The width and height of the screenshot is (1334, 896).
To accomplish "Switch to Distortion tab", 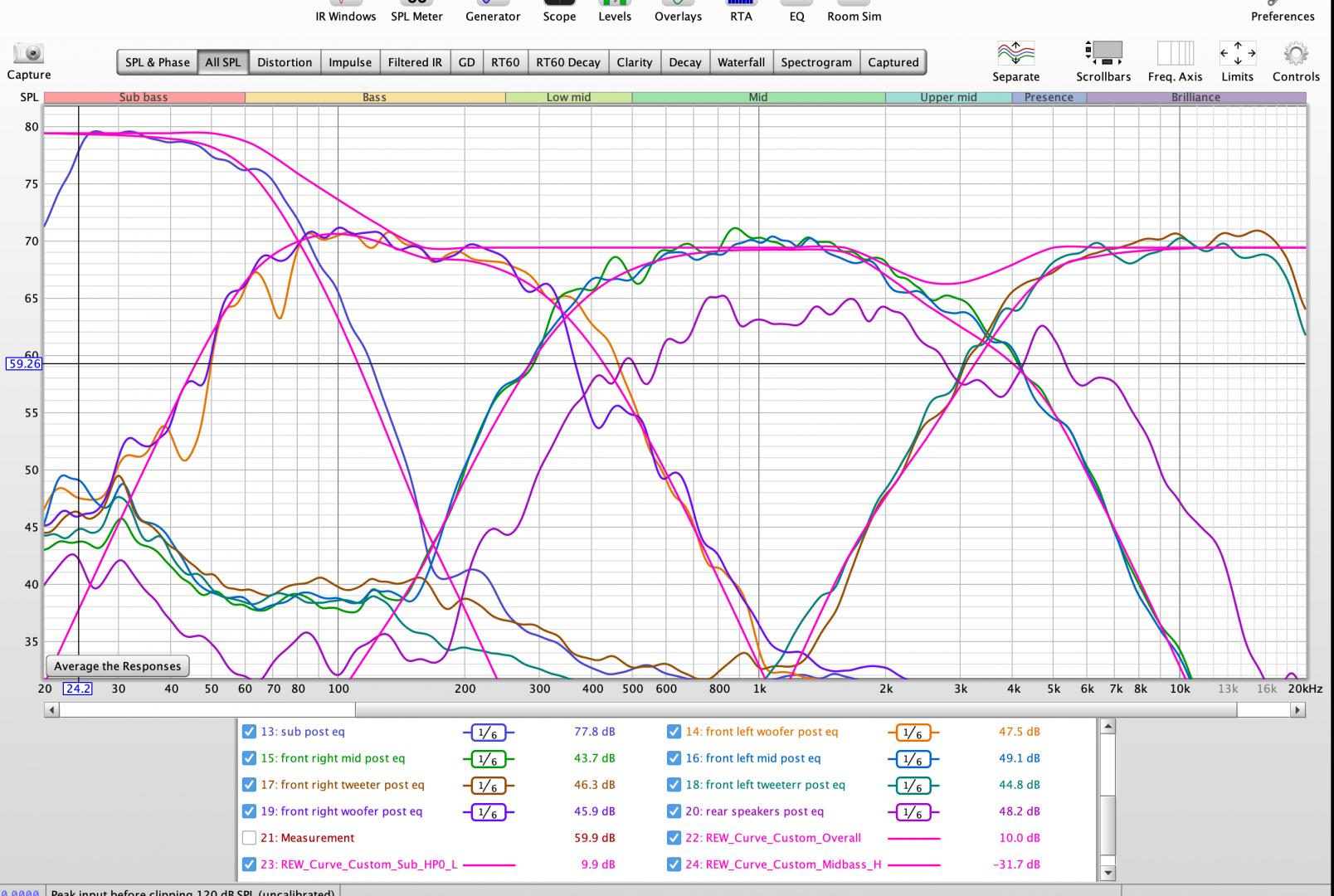I will click(285, 62).
